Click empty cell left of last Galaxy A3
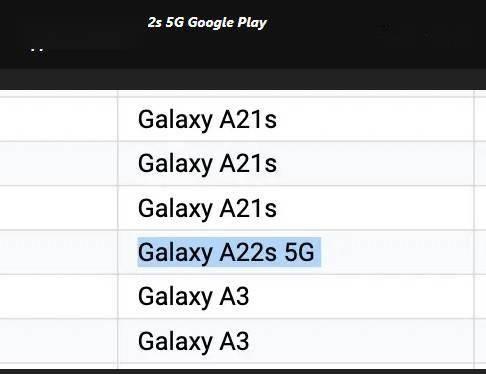The height and width of the screenshot is (374, 486). point(59,341)
